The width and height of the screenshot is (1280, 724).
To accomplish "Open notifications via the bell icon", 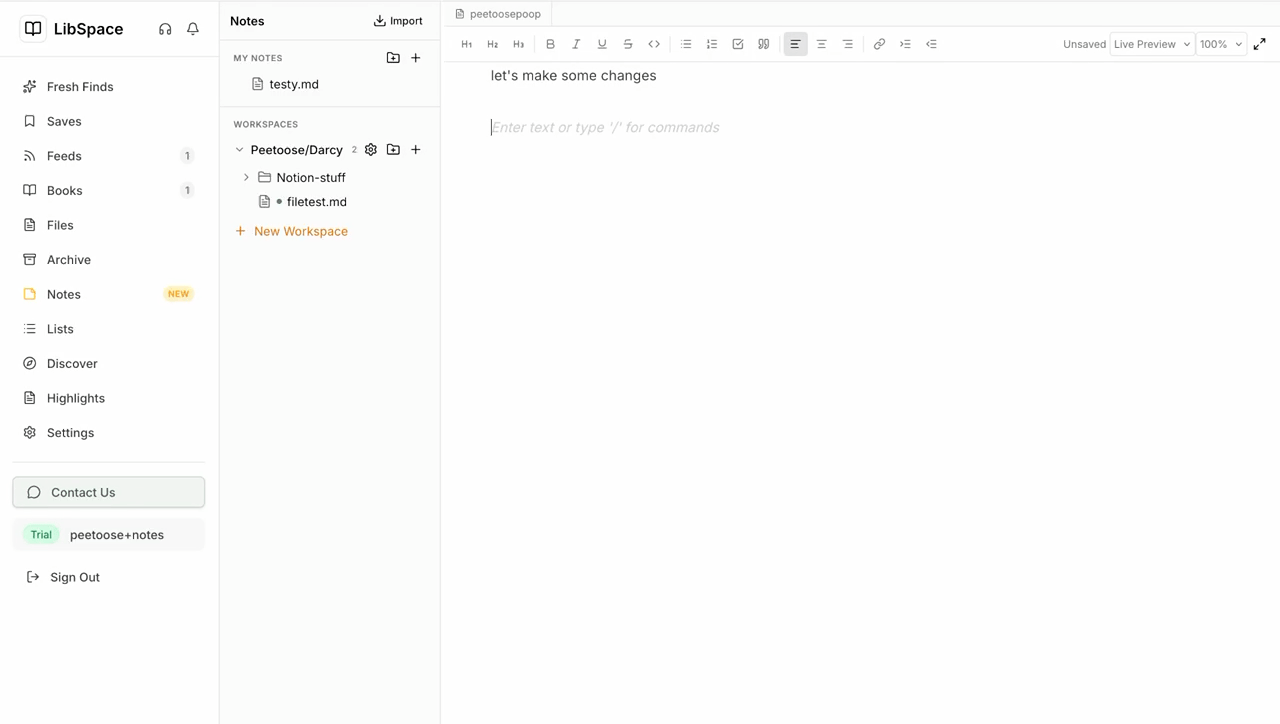I will tap(192, 29).
